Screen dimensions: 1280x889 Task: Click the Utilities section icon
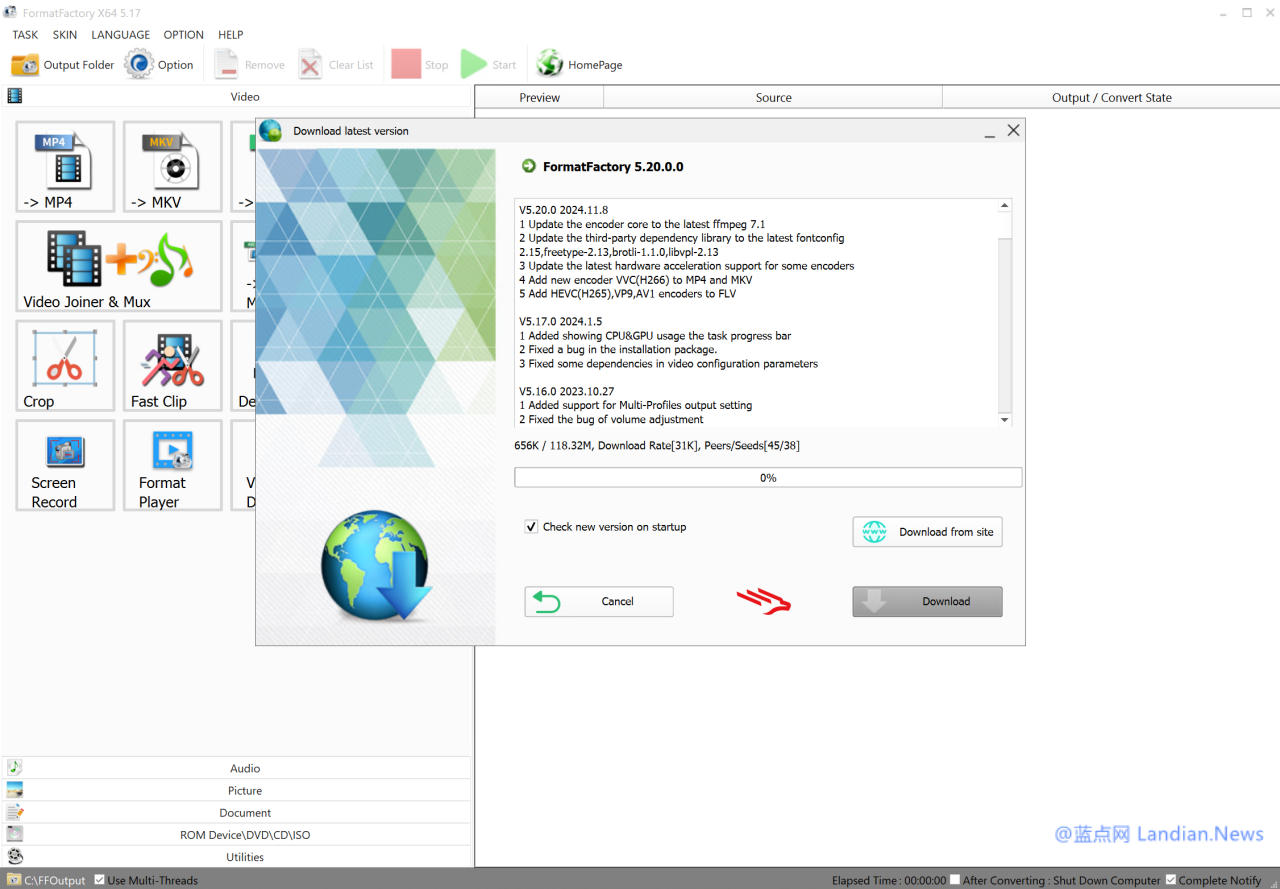14,856
